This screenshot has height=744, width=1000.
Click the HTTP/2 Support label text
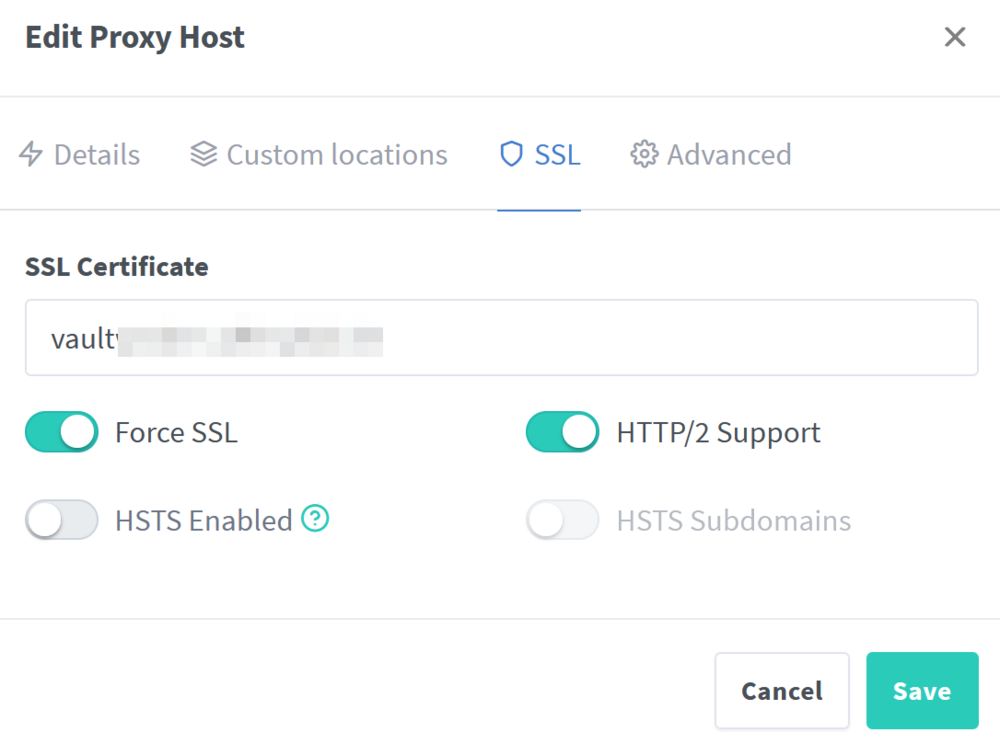tap(718, 434)
